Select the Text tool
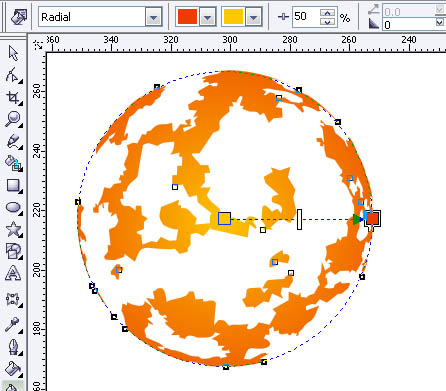 pyautogui.click(x=13, y=273)
